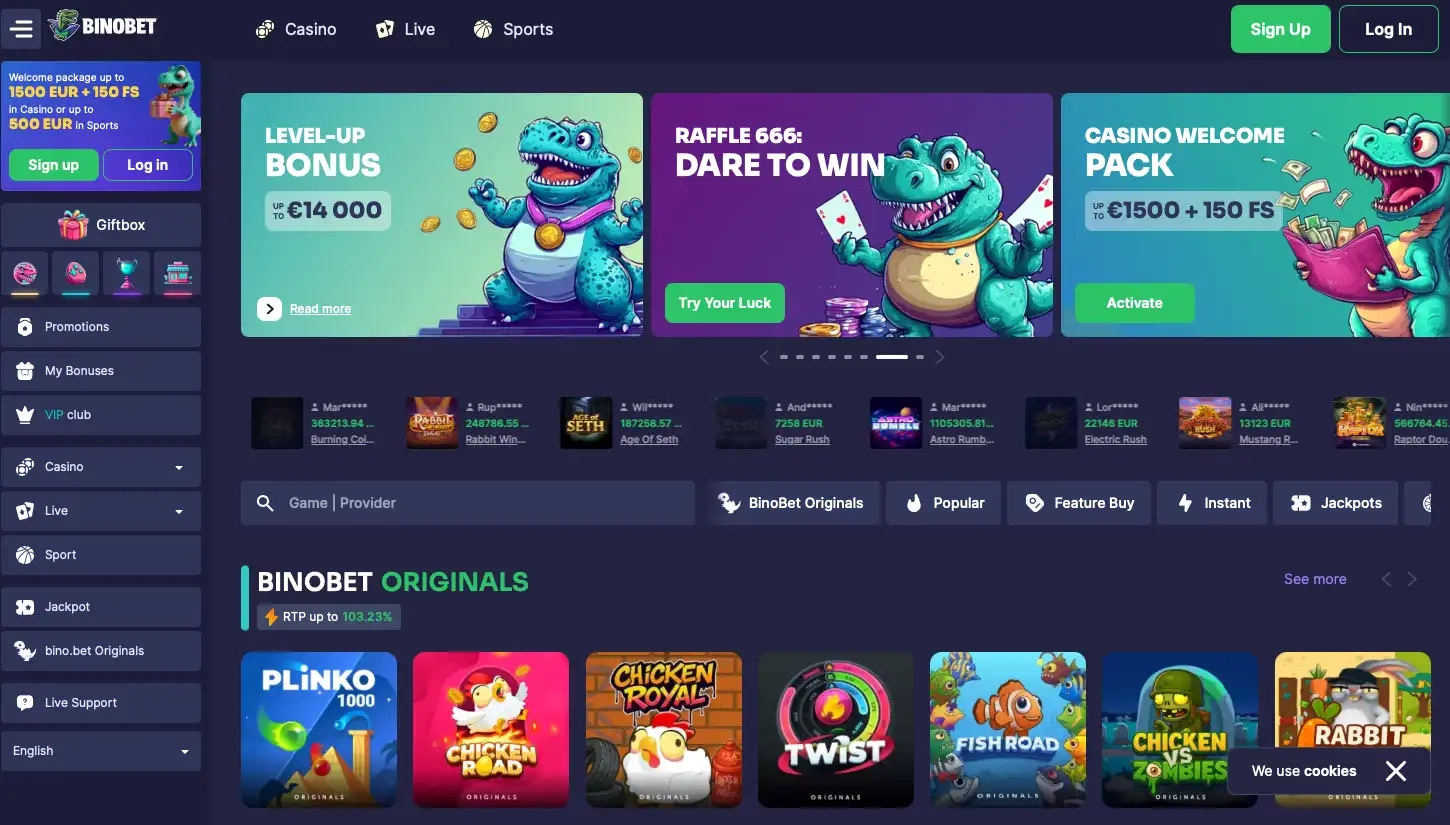
Task: Select the Sports tab in header
Action: [513, 29]
